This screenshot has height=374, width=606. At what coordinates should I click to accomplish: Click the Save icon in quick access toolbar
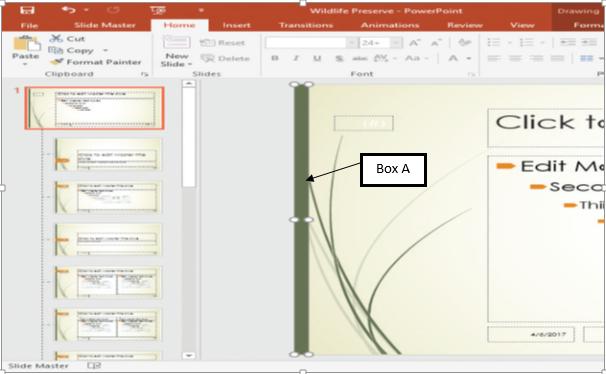coord(27,10)
